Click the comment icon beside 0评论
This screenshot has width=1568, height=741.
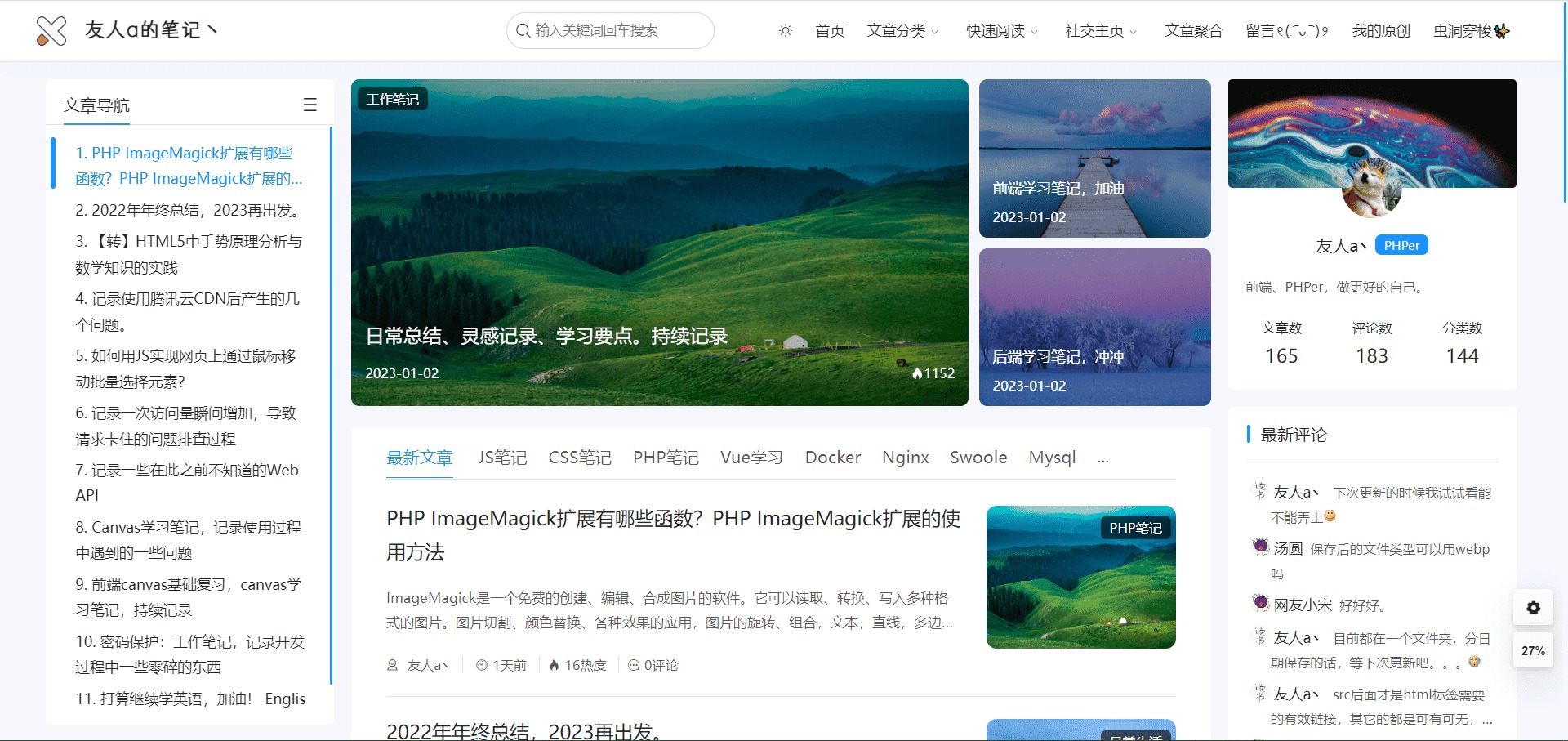pos(633,665)
